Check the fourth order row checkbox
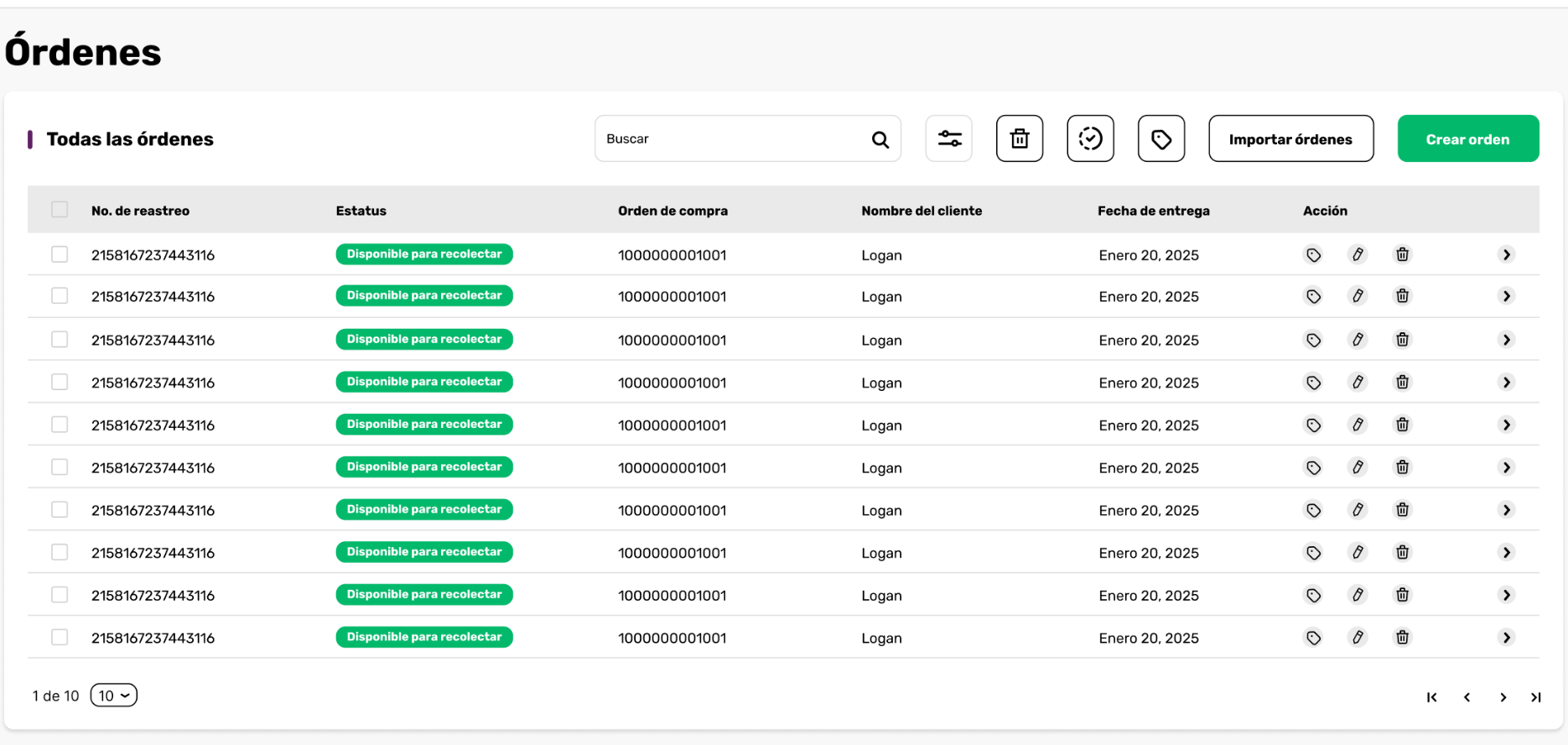 point(60,382)
